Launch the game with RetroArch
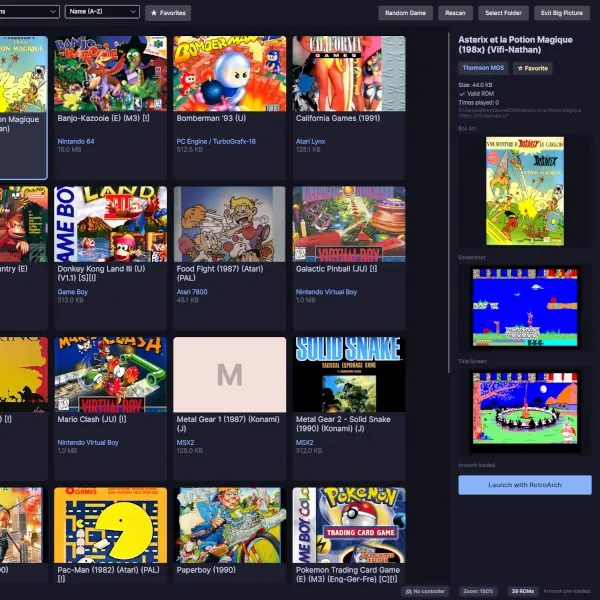Screen dimensions: 600x600 tap(525, 485)
